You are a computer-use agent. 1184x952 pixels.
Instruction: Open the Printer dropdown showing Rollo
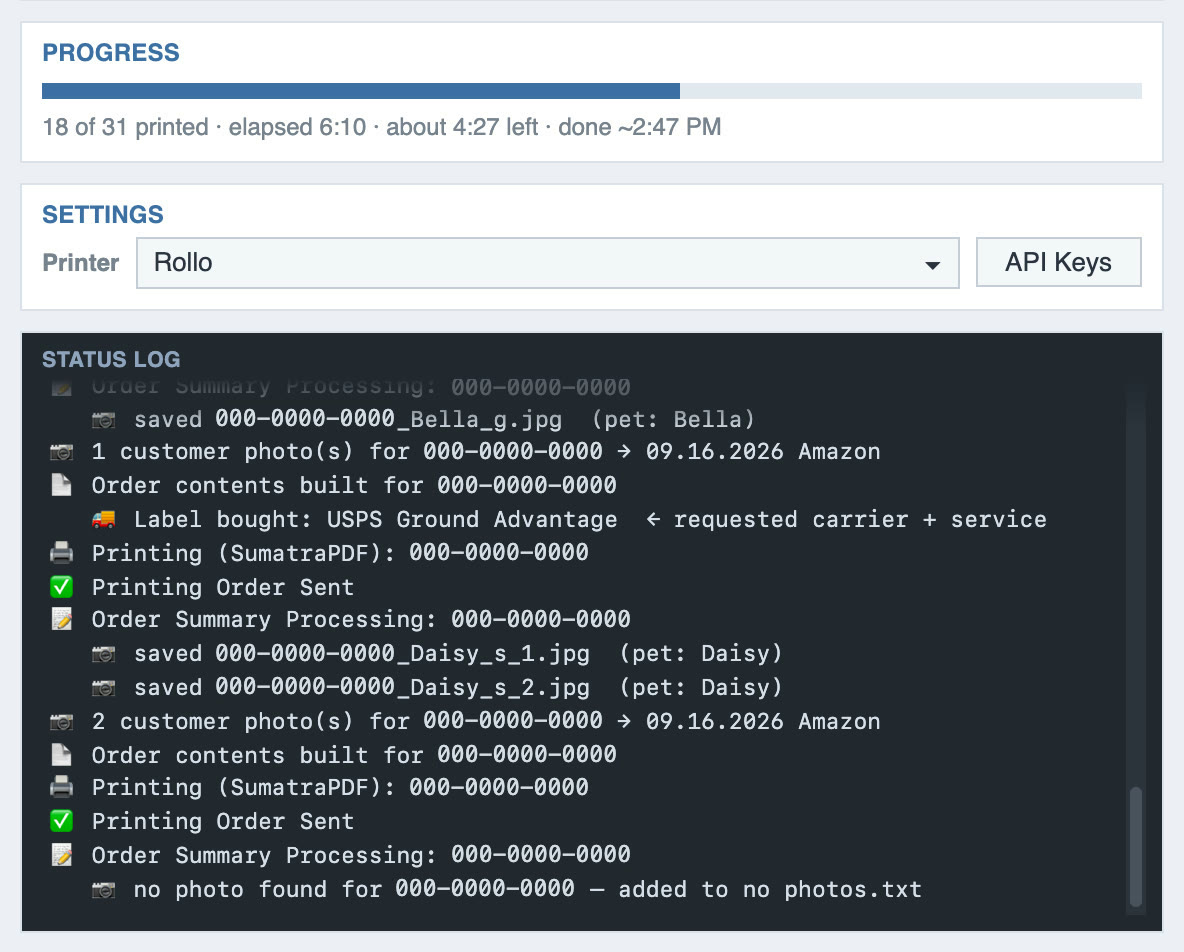547,263
